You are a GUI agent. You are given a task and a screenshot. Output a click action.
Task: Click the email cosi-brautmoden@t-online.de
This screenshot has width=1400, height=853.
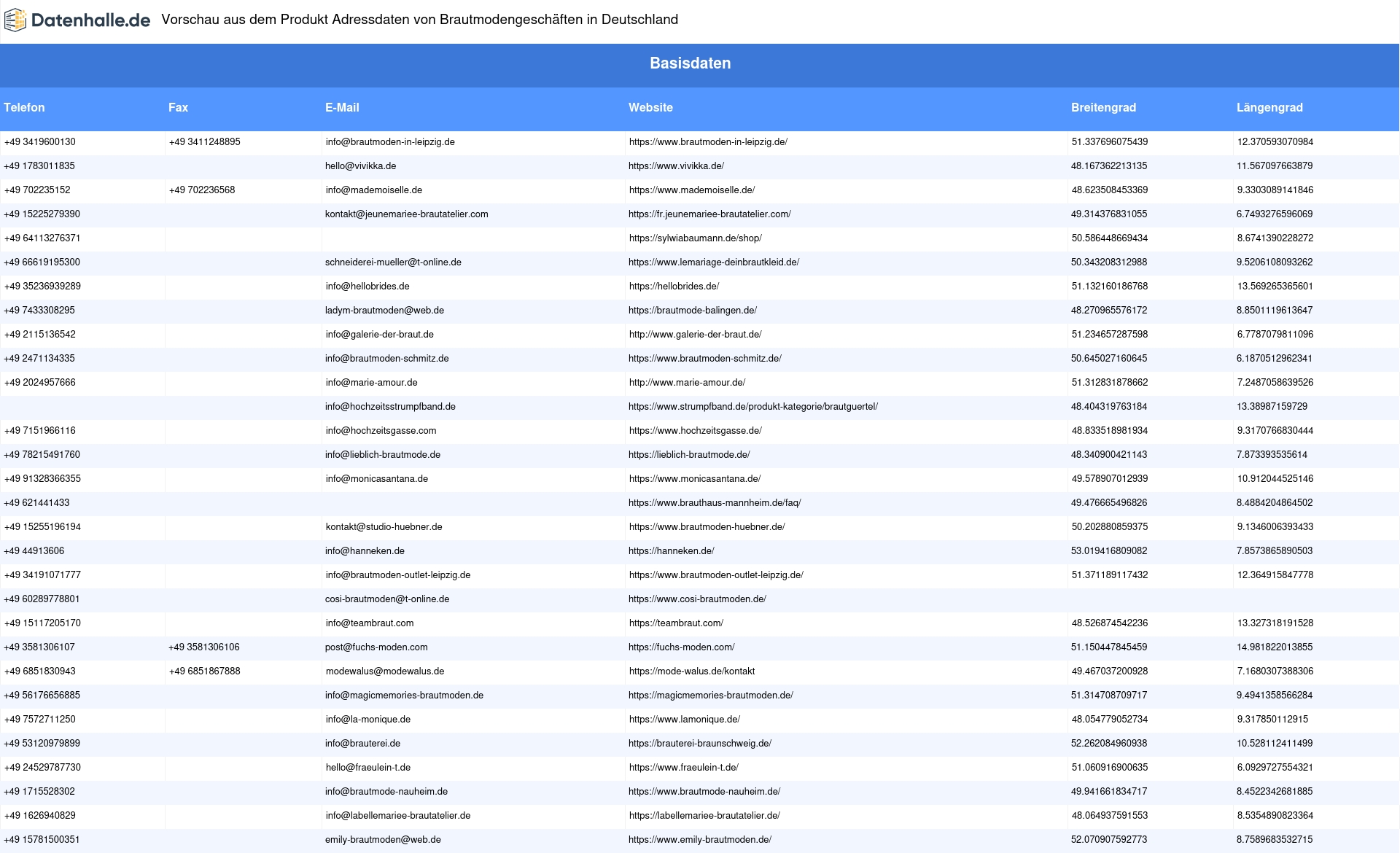point(387,599)
